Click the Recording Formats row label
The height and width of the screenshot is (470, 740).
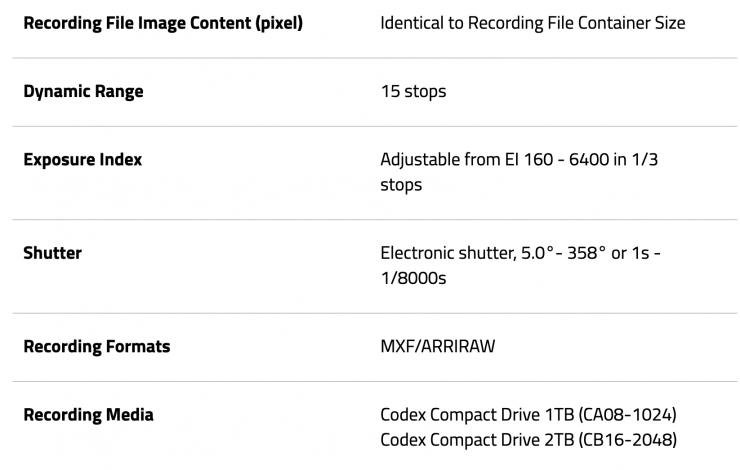[x=96, y=346]
